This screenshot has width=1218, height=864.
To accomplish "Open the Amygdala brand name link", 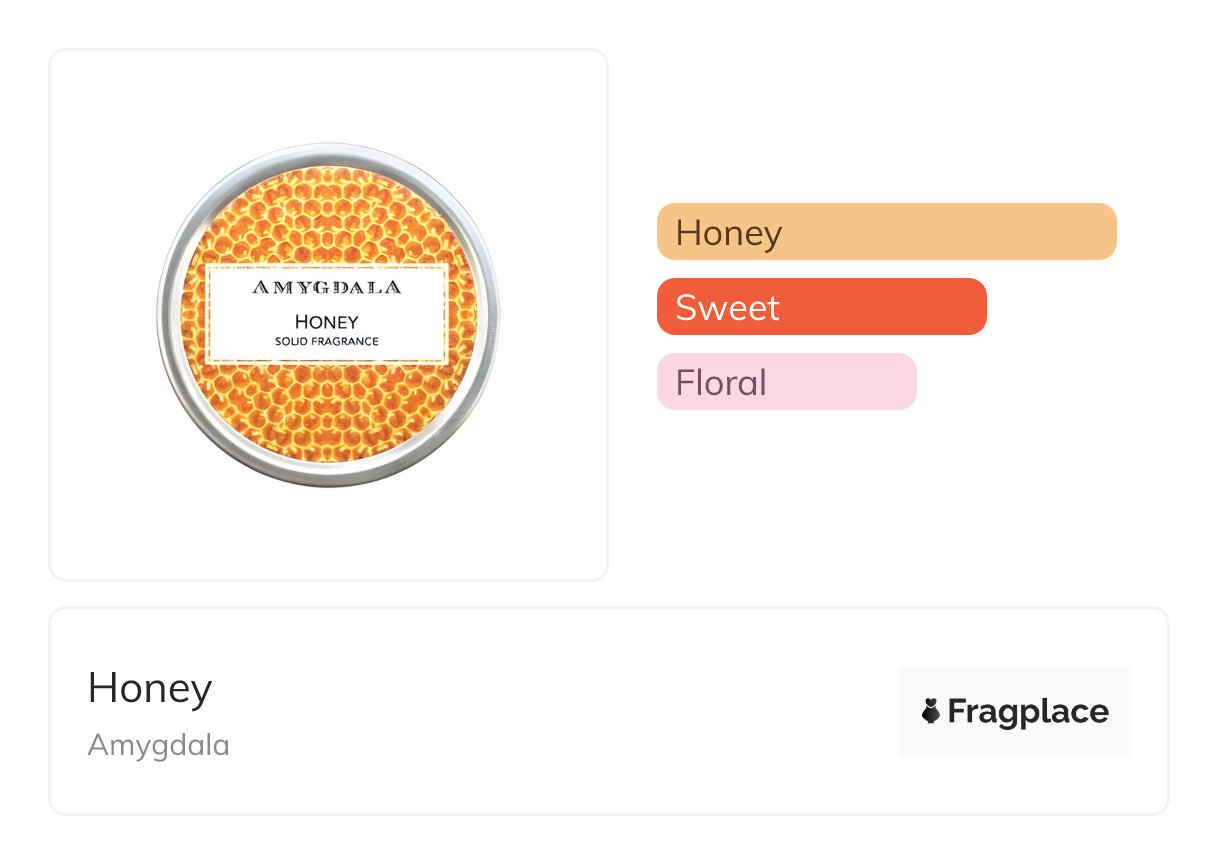I will [158, 745].
